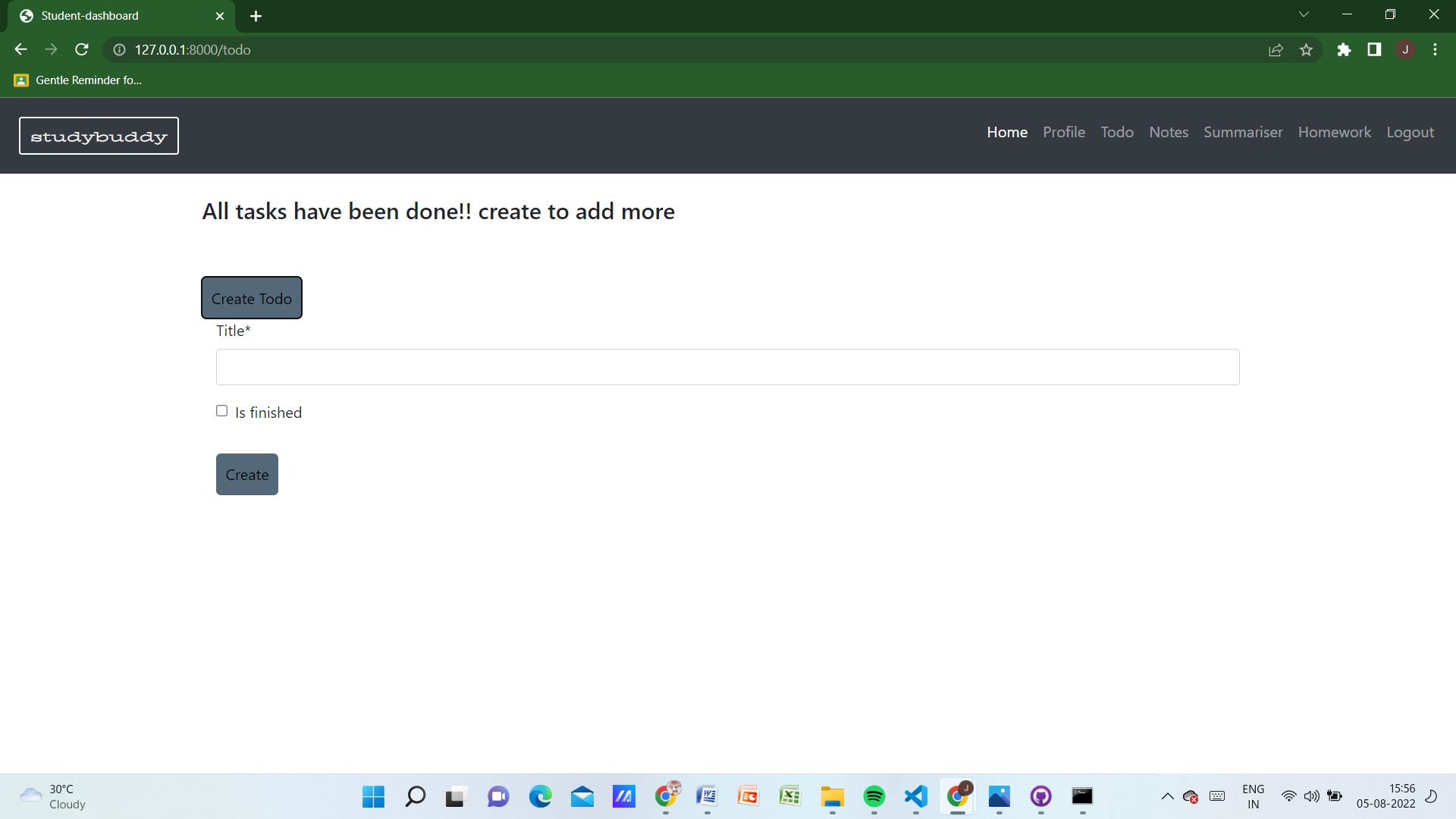The image size is (1456, 819).
Task: Open Chrome three-dot menu
Action: pos(1435,50)
